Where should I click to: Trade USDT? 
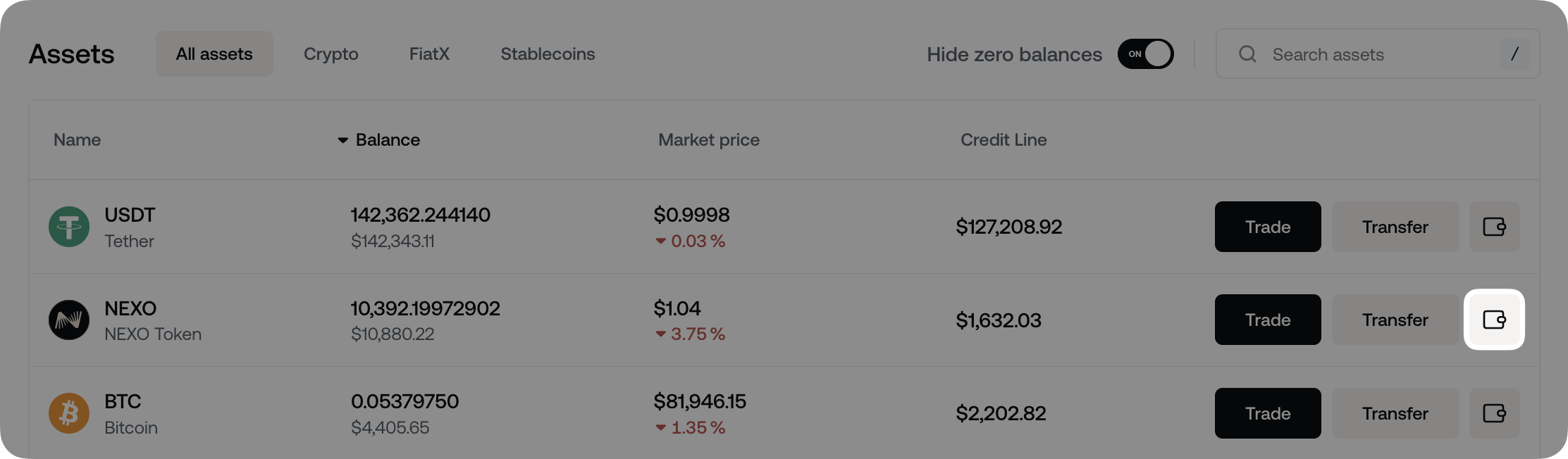(1267, 227)
